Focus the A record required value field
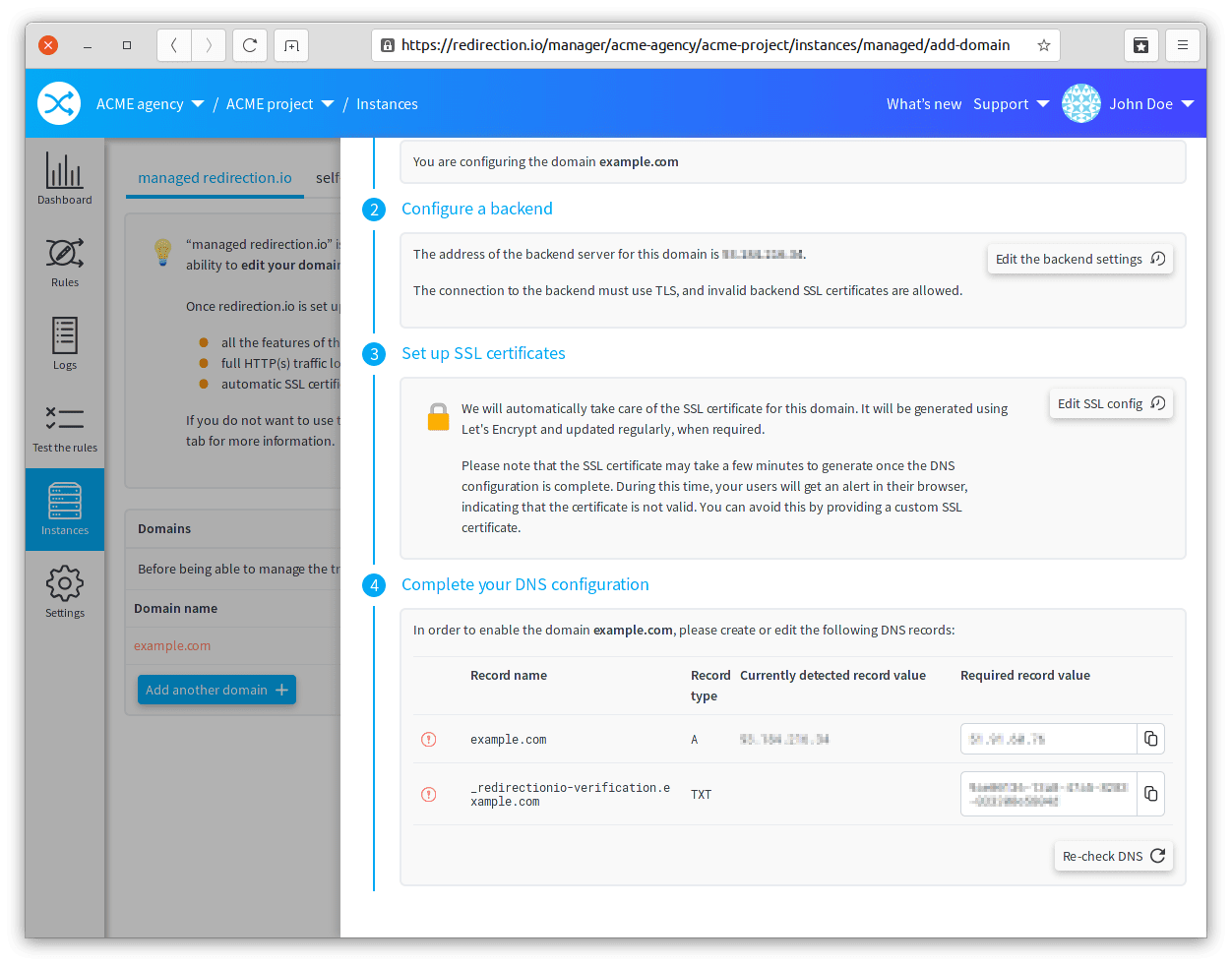Image resolution: width=1232 pixels, height=966 pixels. coord(1049,739)
